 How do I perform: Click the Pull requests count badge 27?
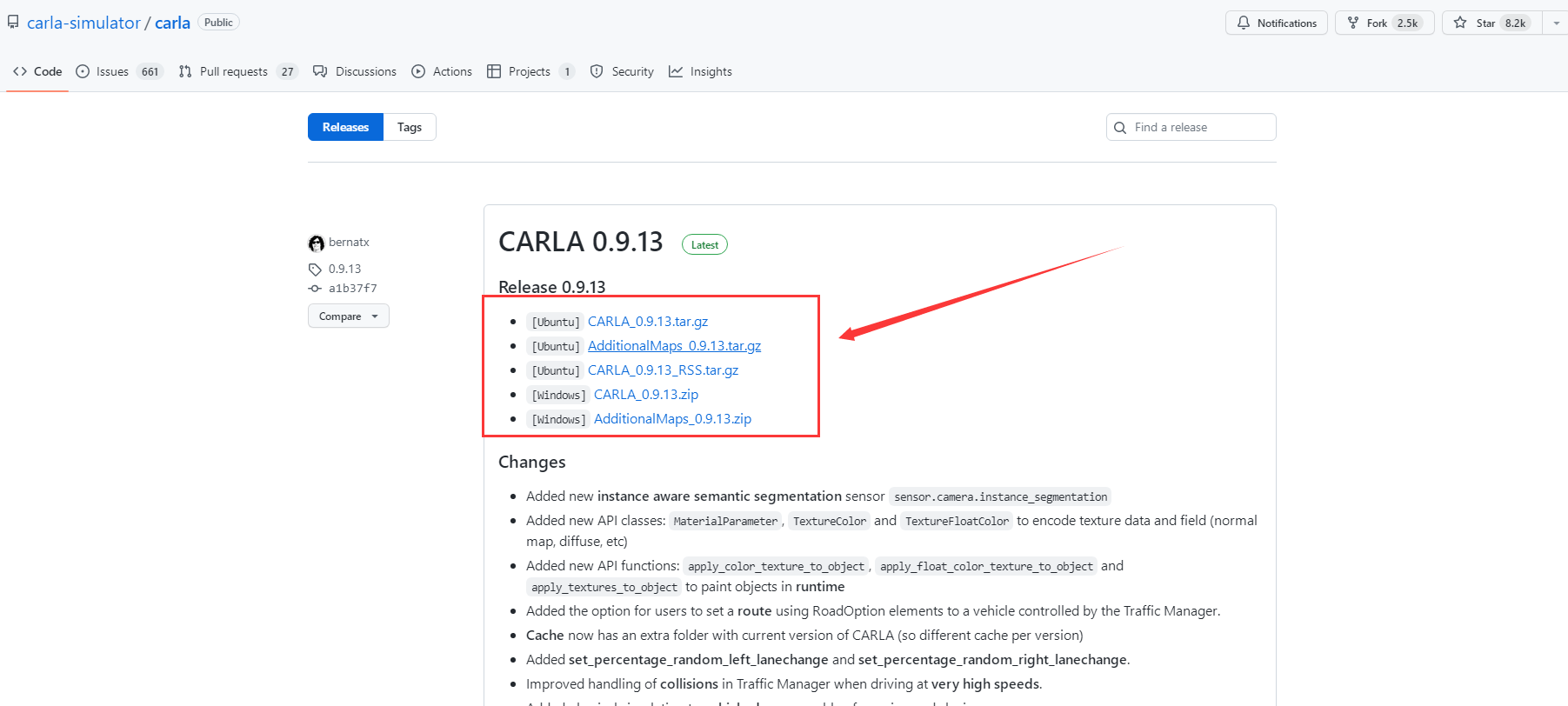(287, 71)
